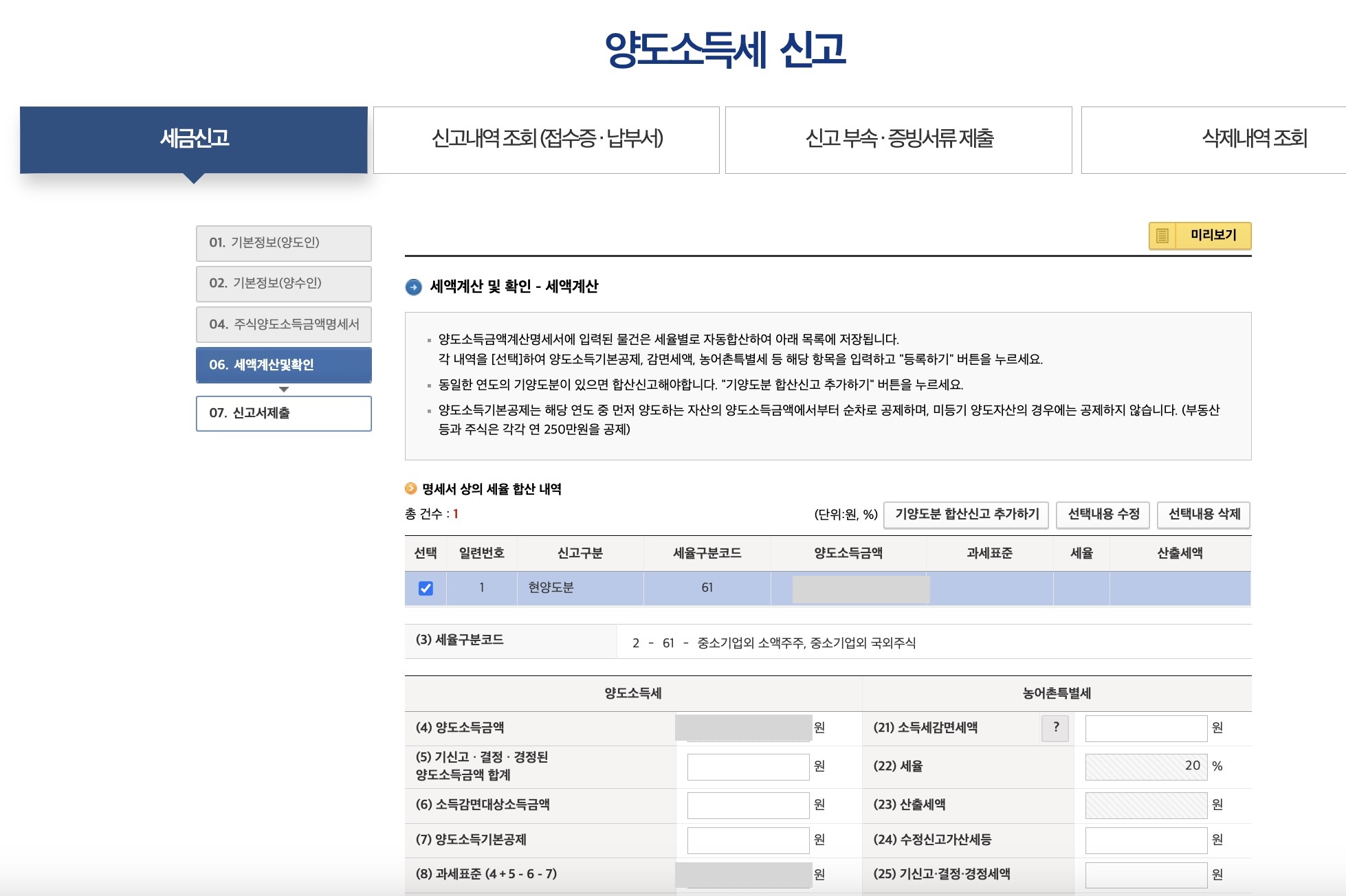Click the 소득세감면세액 input field
Image resolution: width=1346 pixels, height=896 pixels.
point(1145,728)
